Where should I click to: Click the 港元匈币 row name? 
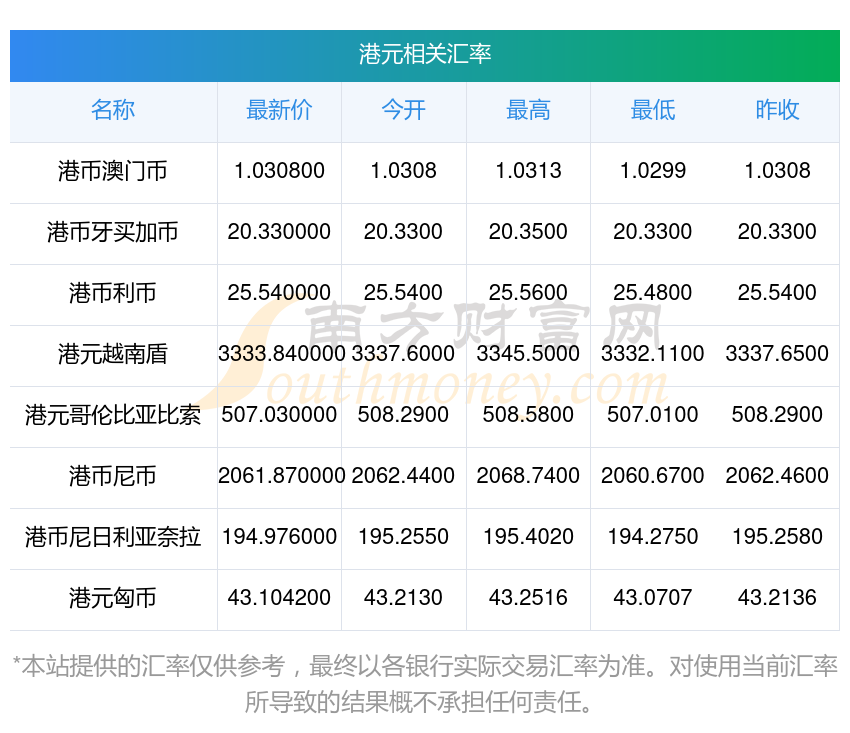[113, 598]
